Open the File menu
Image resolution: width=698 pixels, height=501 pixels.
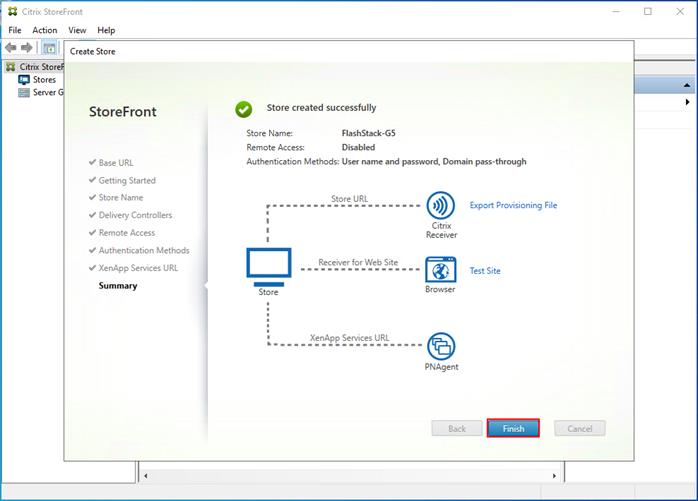15,30
